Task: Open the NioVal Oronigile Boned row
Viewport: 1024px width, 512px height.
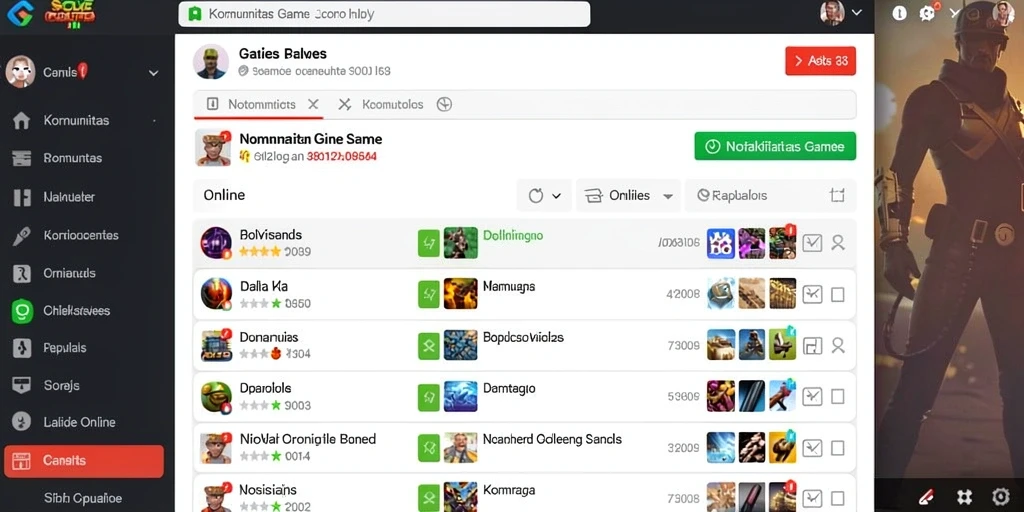Action: 524,447
